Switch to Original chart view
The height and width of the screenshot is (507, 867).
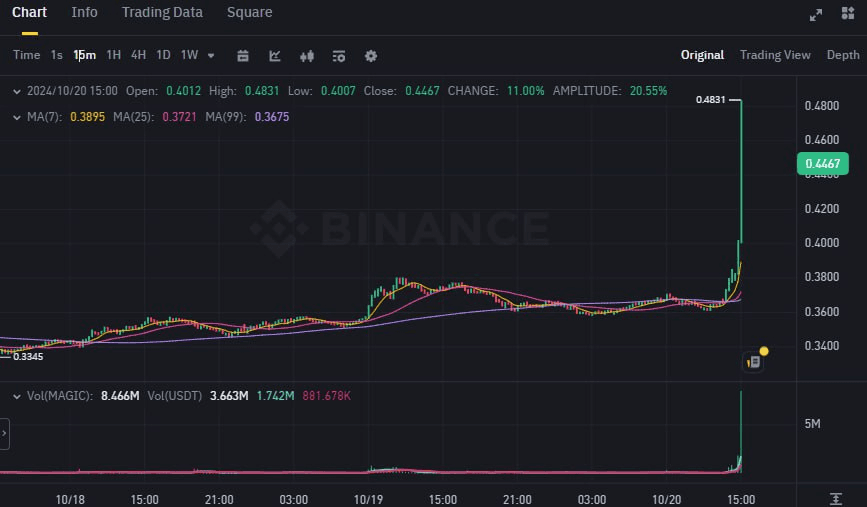coord(702,55)
